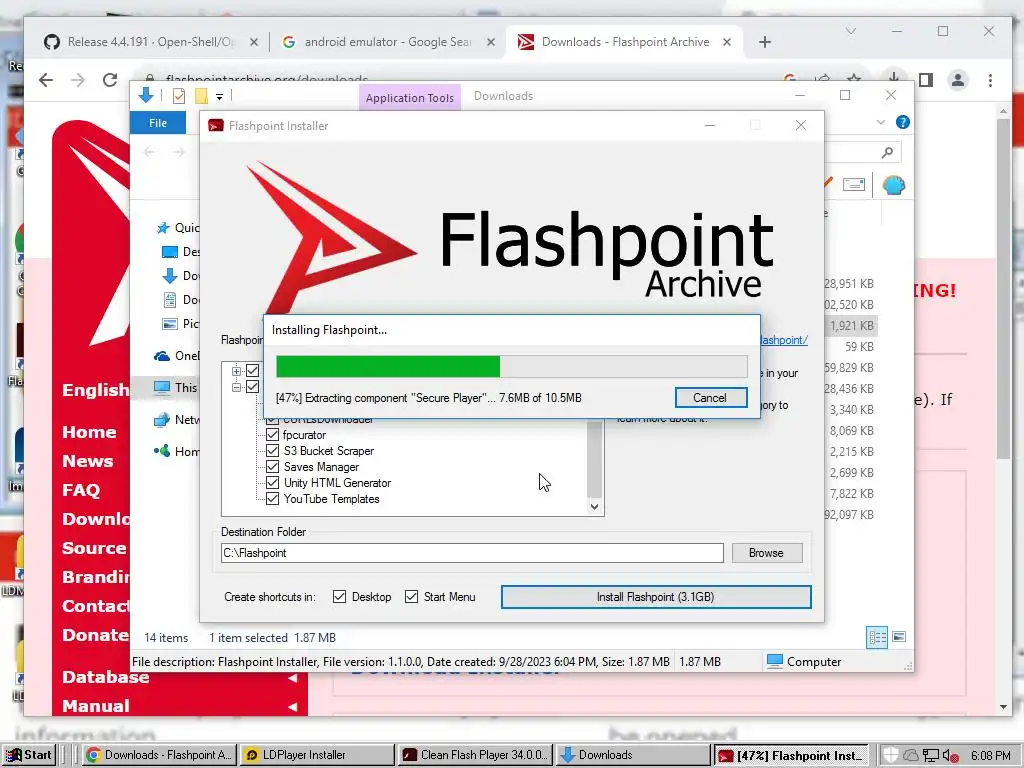This screenshot has width=1024, height=768.
Task: Toggle the Saves Manager checkbox
Action: pyautogui.click(x=272, y=467)
